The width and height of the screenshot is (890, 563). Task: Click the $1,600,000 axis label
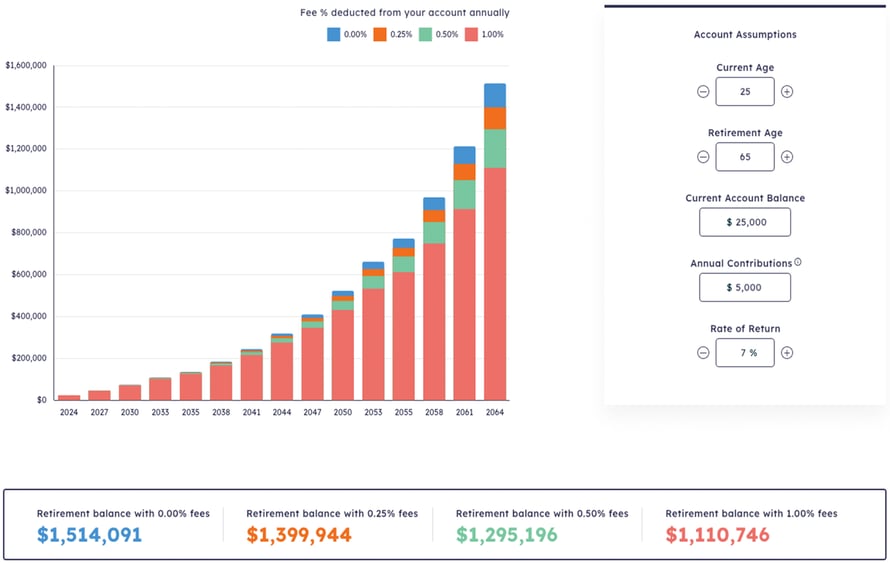point(26,65)
